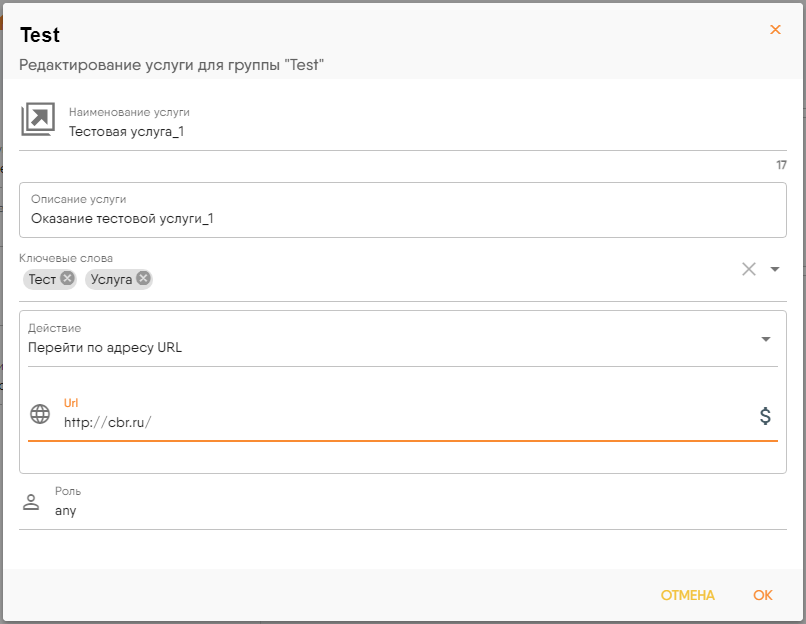
Task: Remove the "Тест" keyword chip
Action: pos(67,279)
